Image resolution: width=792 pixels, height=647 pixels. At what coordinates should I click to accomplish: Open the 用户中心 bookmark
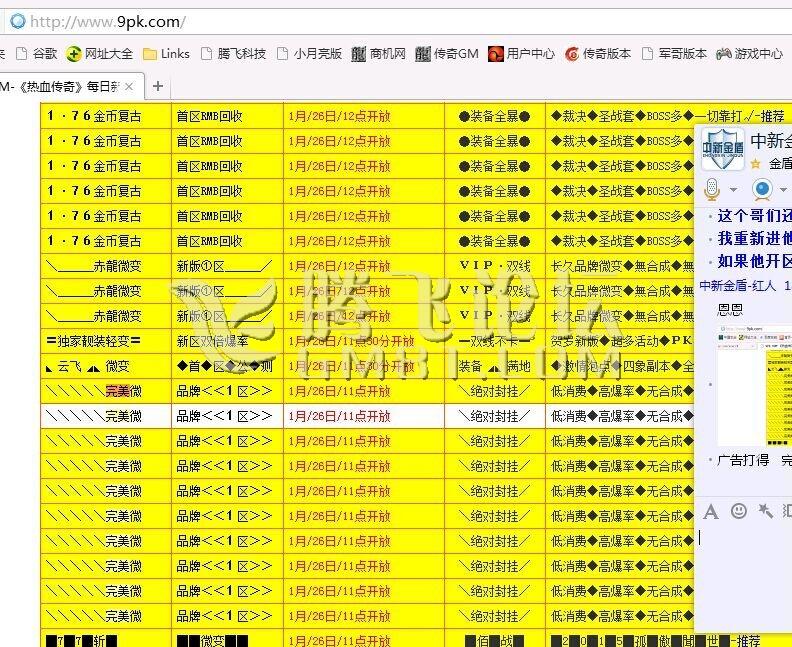point(521,54)
